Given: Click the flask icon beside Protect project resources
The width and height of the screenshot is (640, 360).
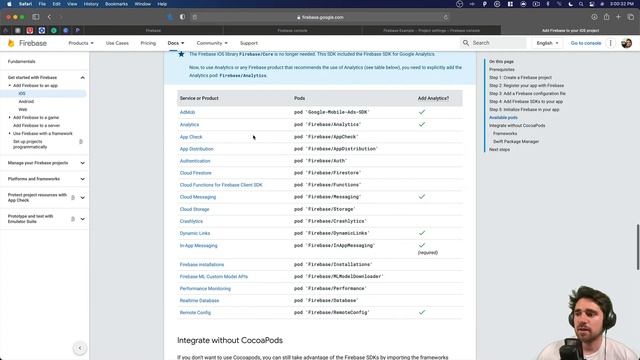Looking at the screenshot, I should pos(73,198).
